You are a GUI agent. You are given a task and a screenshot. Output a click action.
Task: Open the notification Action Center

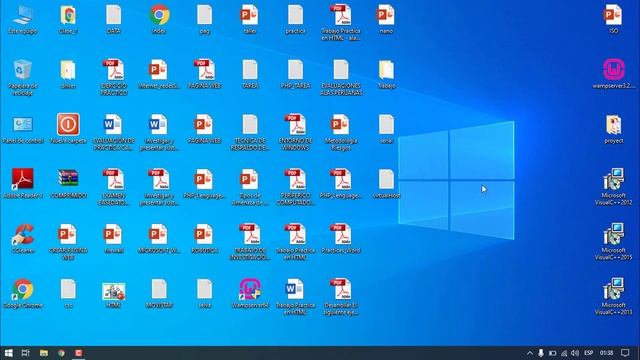[x=625, y=353]
